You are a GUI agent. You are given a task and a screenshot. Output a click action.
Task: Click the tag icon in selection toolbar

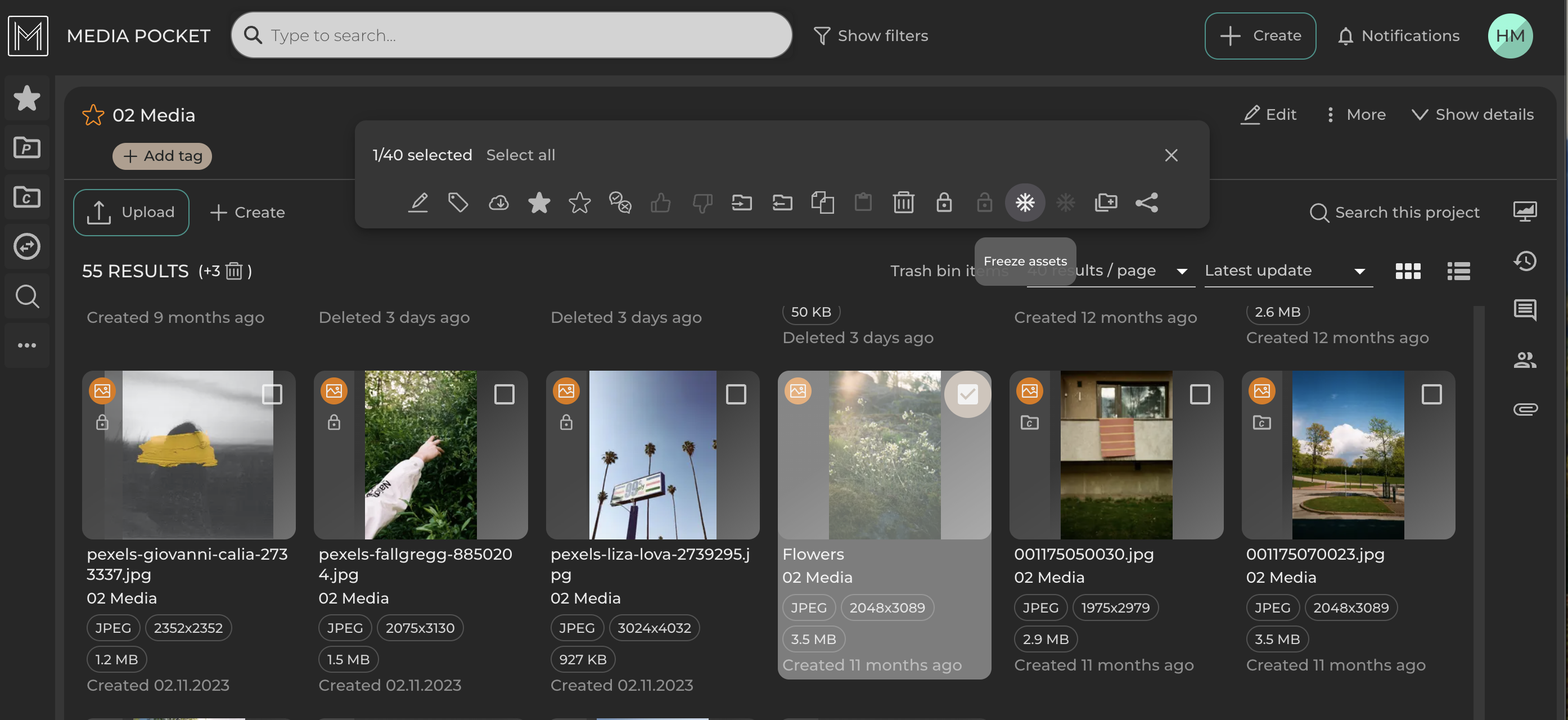[458, 202]
